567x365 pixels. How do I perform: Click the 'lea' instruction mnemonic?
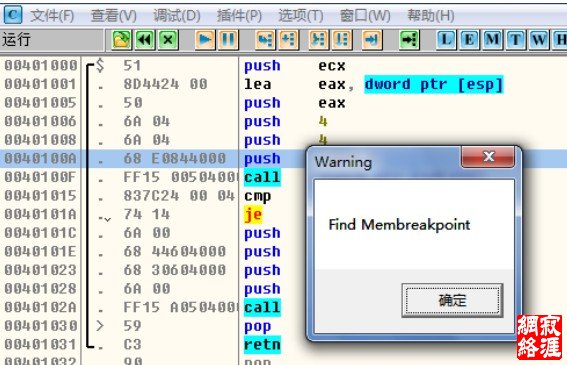pos(257,84)
